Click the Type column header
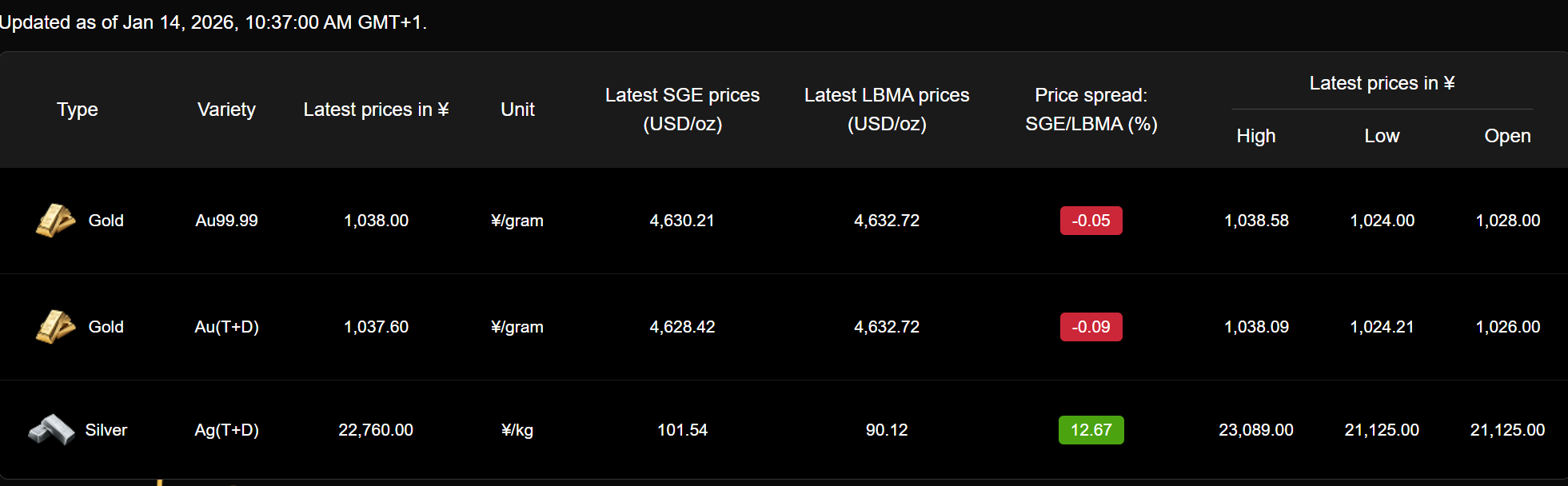 tap(78, 110)
